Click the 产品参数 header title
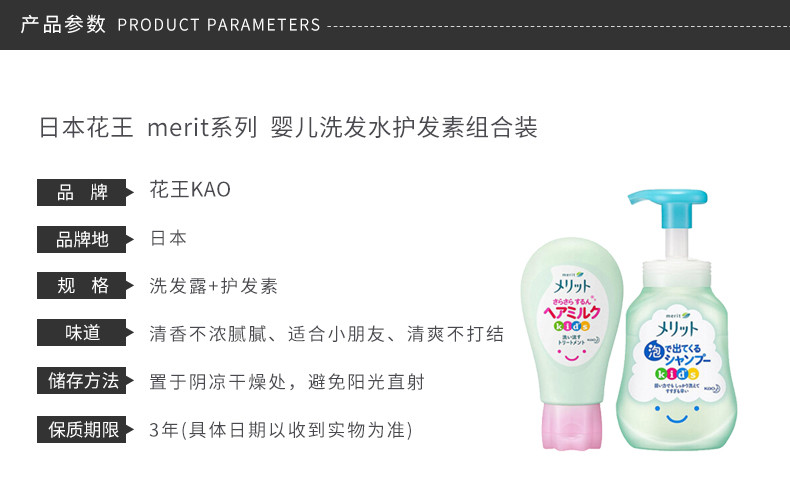Screen dimensions: 790x492 coord(63,24)
